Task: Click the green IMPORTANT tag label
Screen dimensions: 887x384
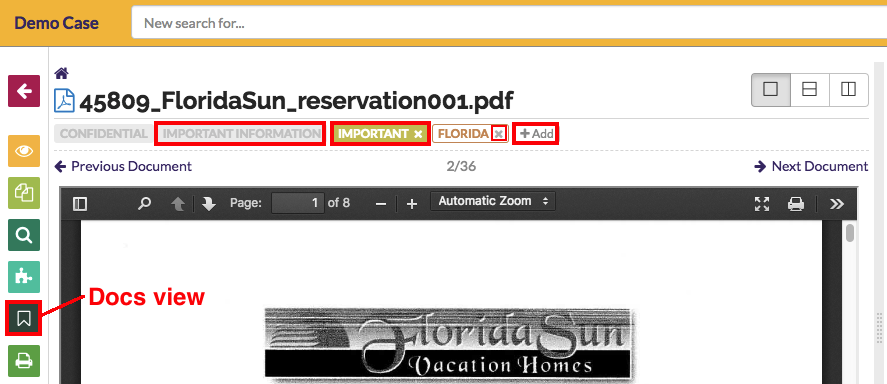Action: coord(373,134)
